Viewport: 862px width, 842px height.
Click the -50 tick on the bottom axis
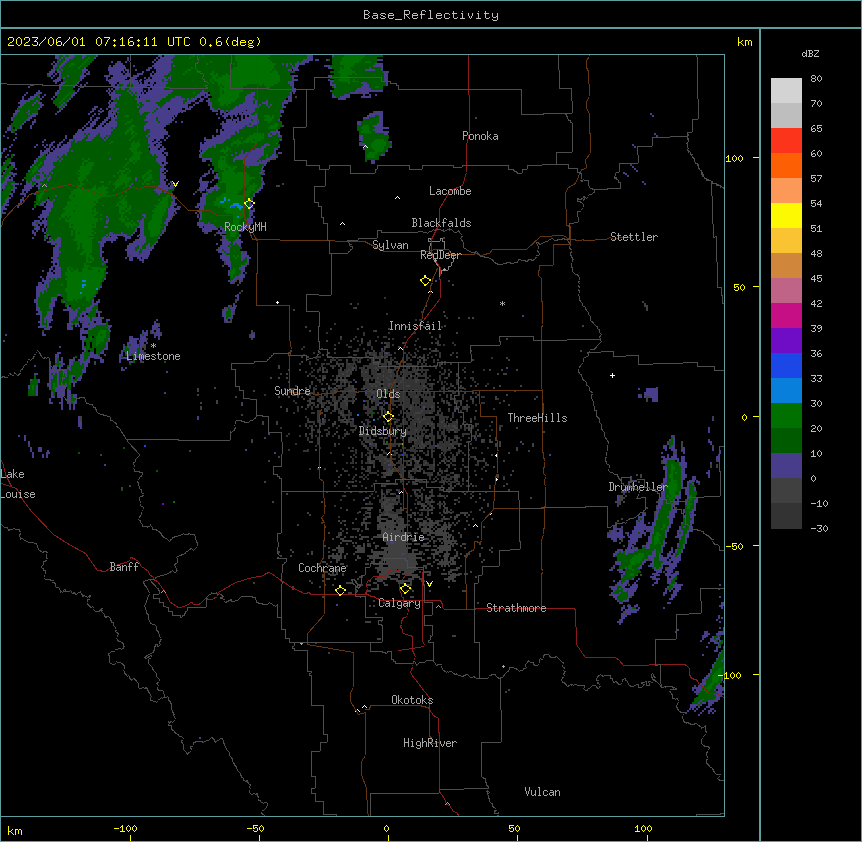click(255, 828)
